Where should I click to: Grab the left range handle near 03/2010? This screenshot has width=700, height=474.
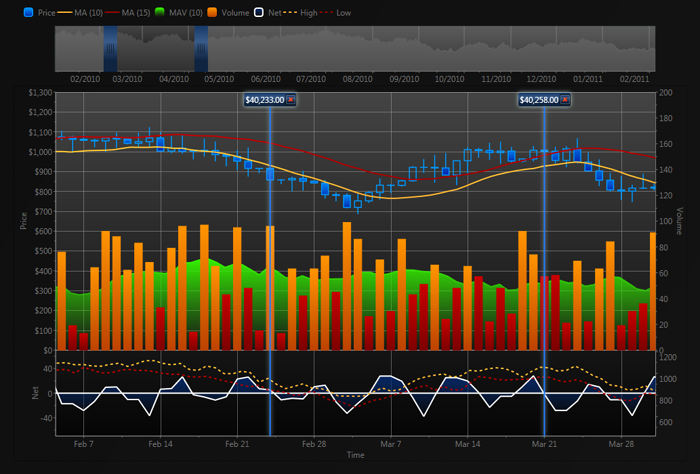click(x=110, y=49)
